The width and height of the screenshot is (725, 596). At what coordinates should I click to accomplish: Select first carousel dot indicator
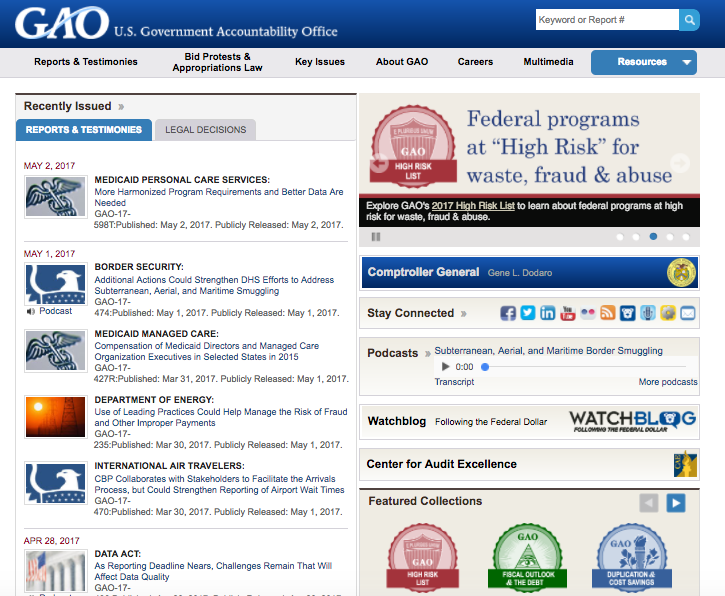[x=620, y=237]
